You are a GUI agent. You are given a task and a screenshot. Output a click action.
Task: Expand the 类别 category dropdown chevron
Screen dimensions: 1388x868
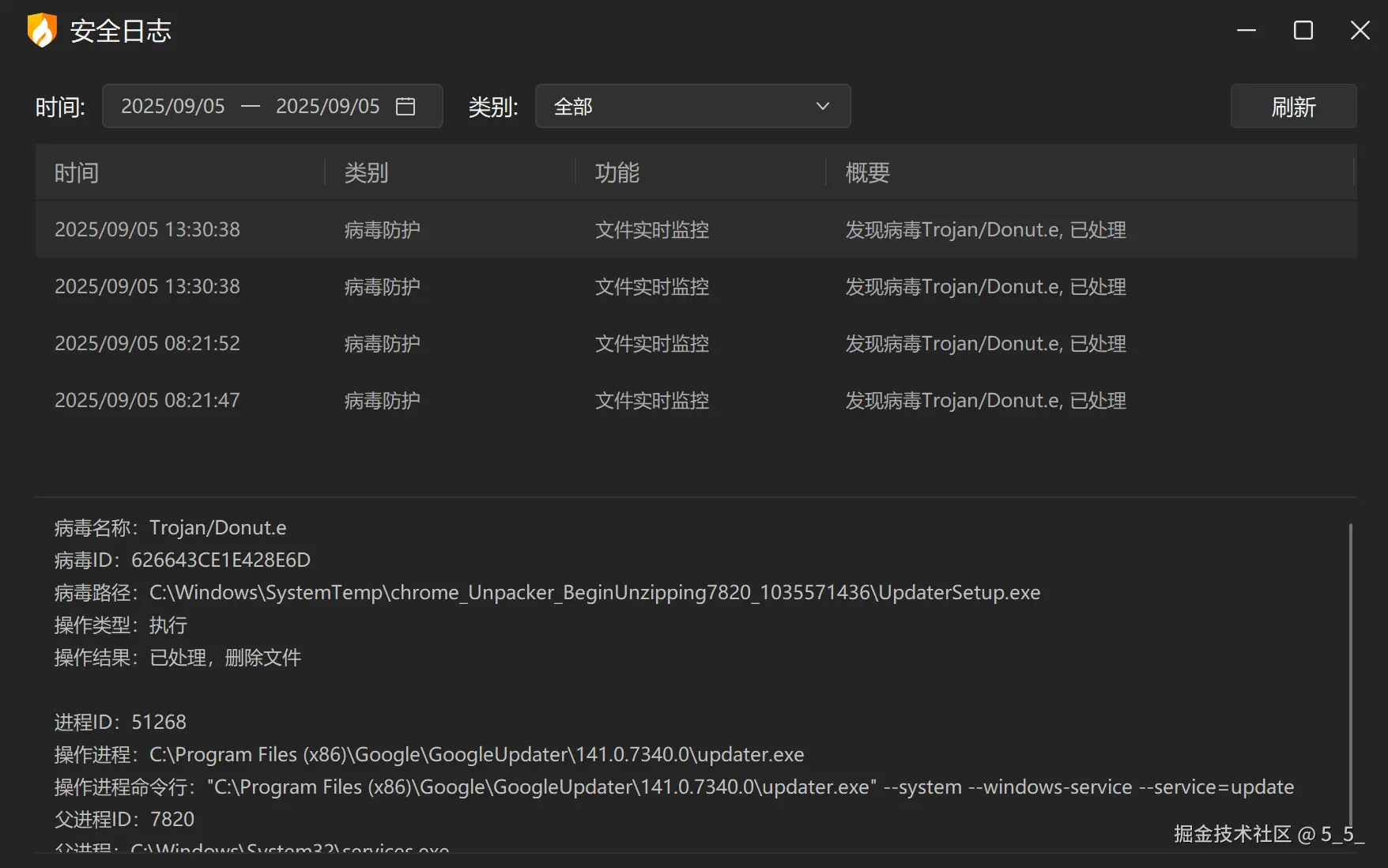pyautogui.click(x=822, y=106)
